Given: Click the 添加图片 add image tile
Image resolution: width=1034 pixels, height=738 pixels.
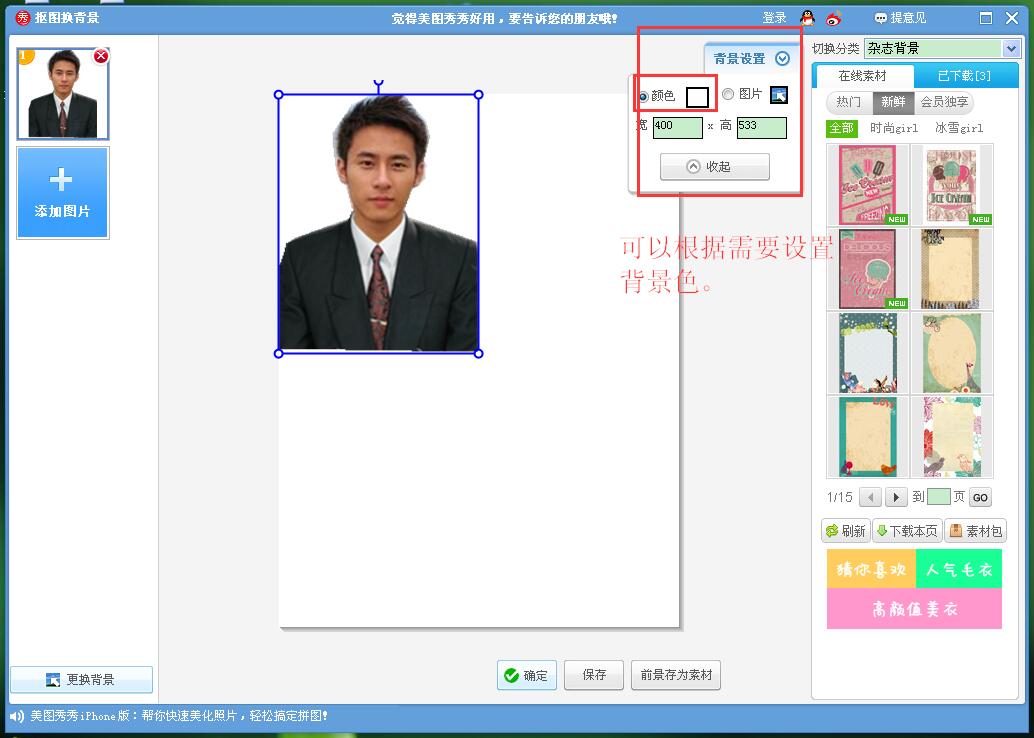Looking at the screenshot, I should [x=62, y=193].
